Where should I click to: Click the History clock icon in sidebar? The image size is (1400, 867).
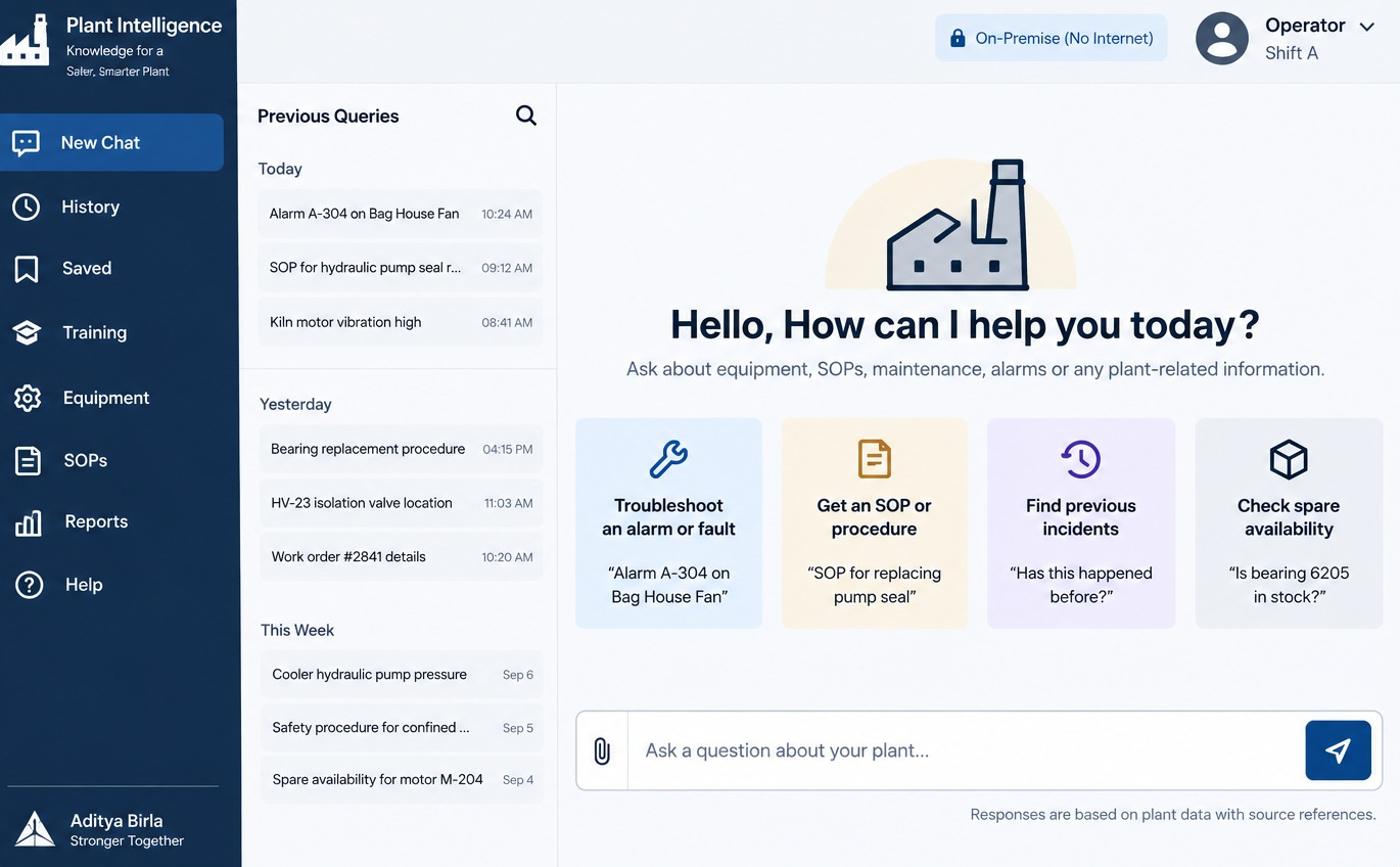pos(26,207)
